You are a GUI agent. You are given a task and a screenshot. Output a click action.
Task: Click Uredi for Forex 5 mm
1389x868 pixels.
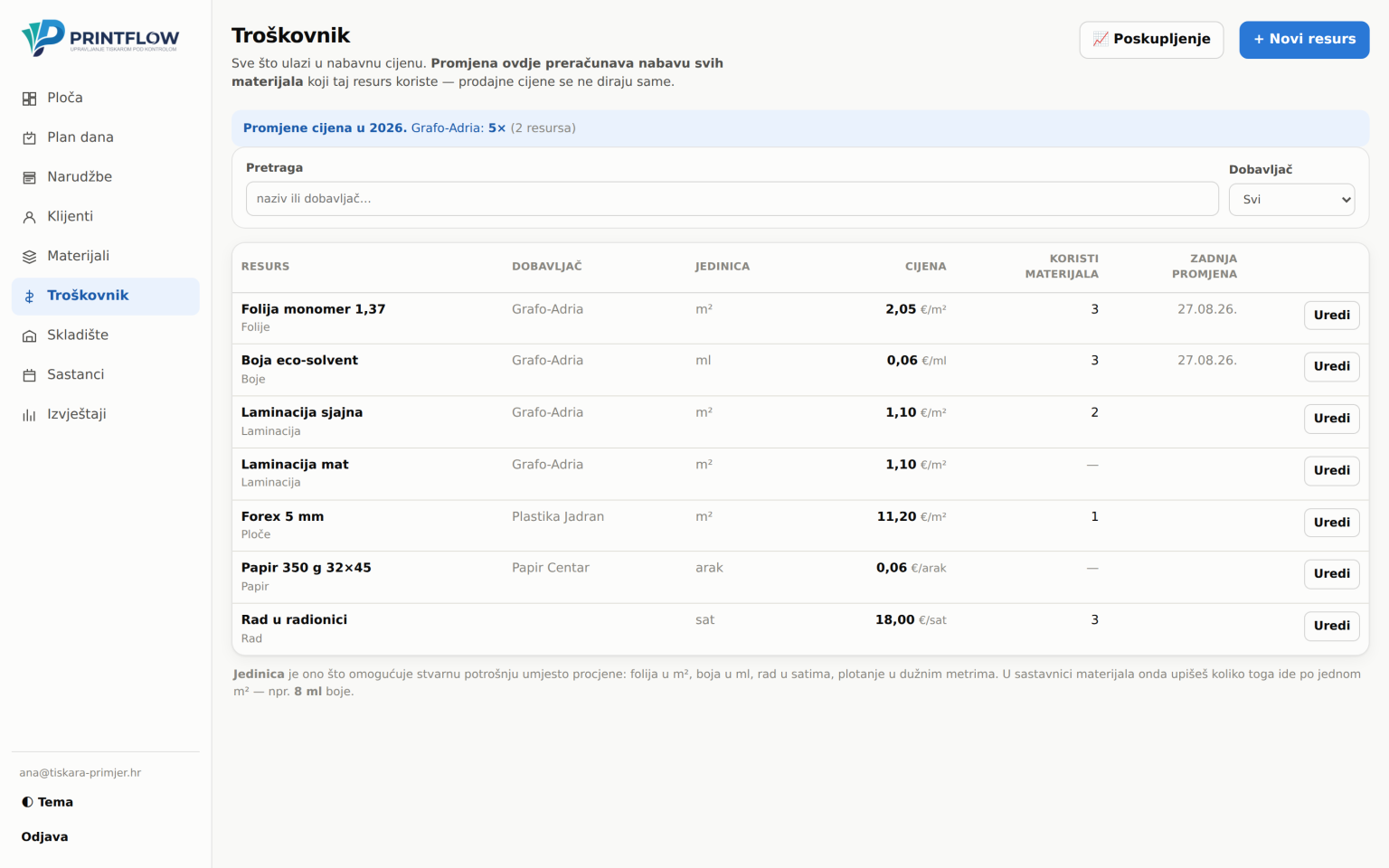tap(1331, 523)
